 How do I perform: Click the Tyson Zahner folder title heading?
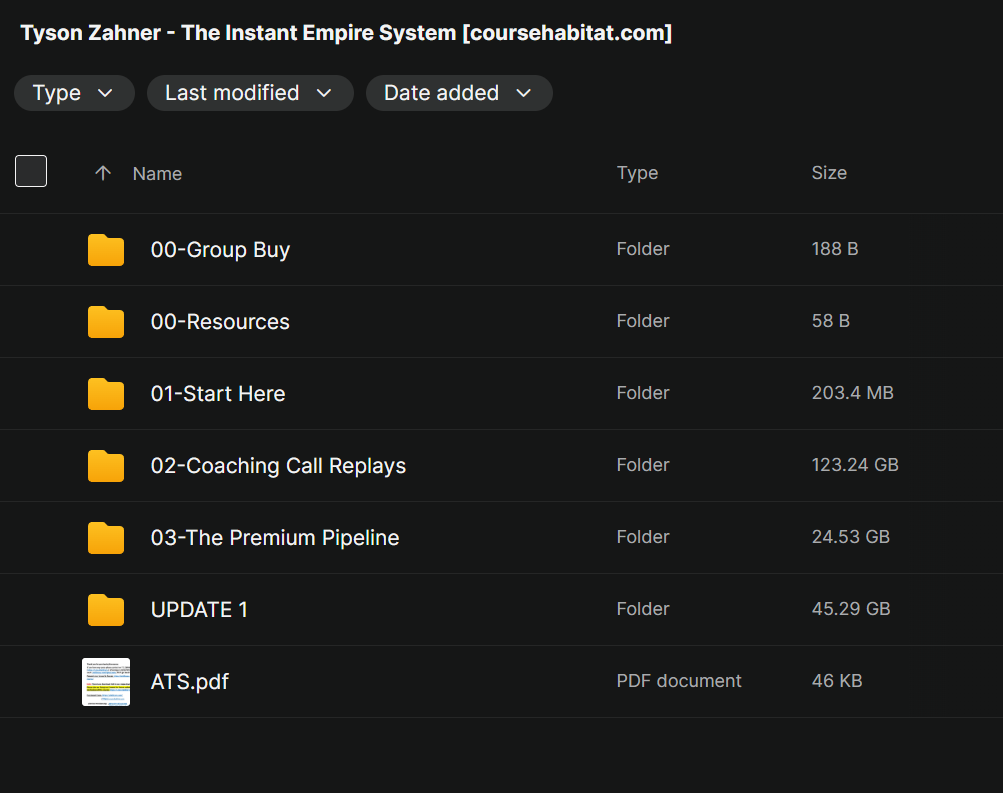[346, 33]
